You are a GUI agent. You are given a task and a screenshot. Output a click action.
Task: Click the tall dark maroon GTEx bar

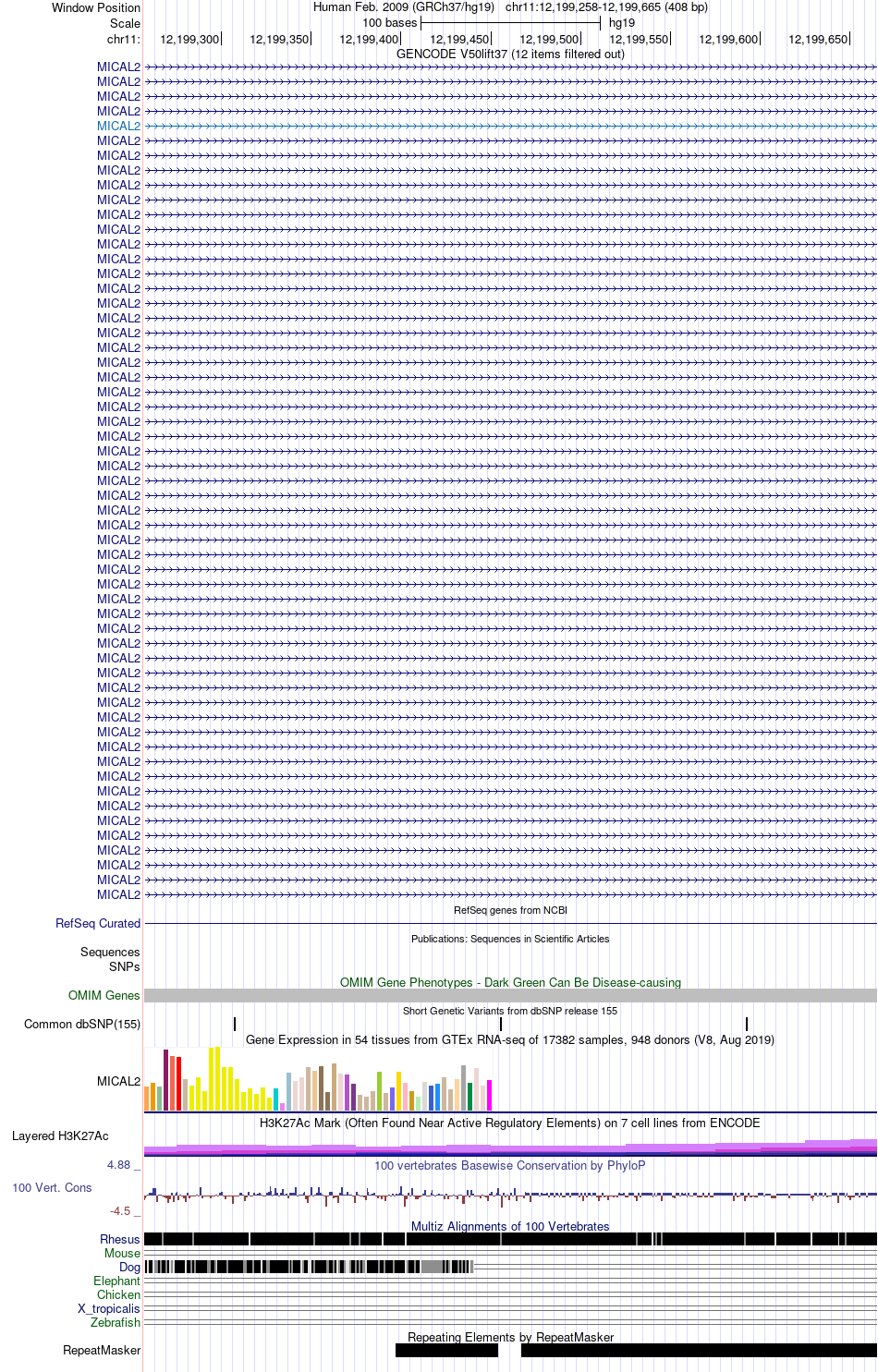(x=165, y=1080)
